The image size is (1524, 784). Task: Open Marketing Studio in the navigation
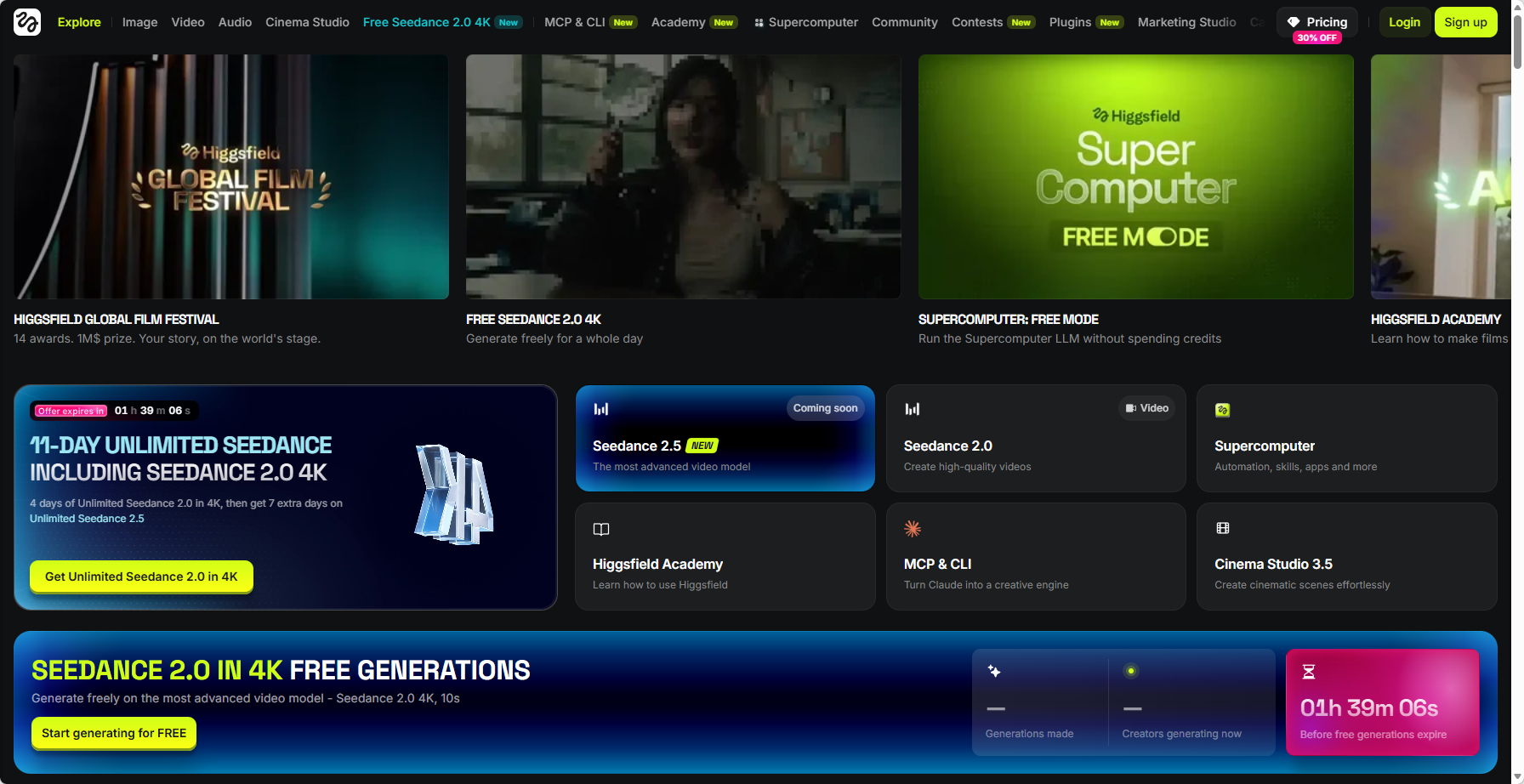click(1187, 22)
